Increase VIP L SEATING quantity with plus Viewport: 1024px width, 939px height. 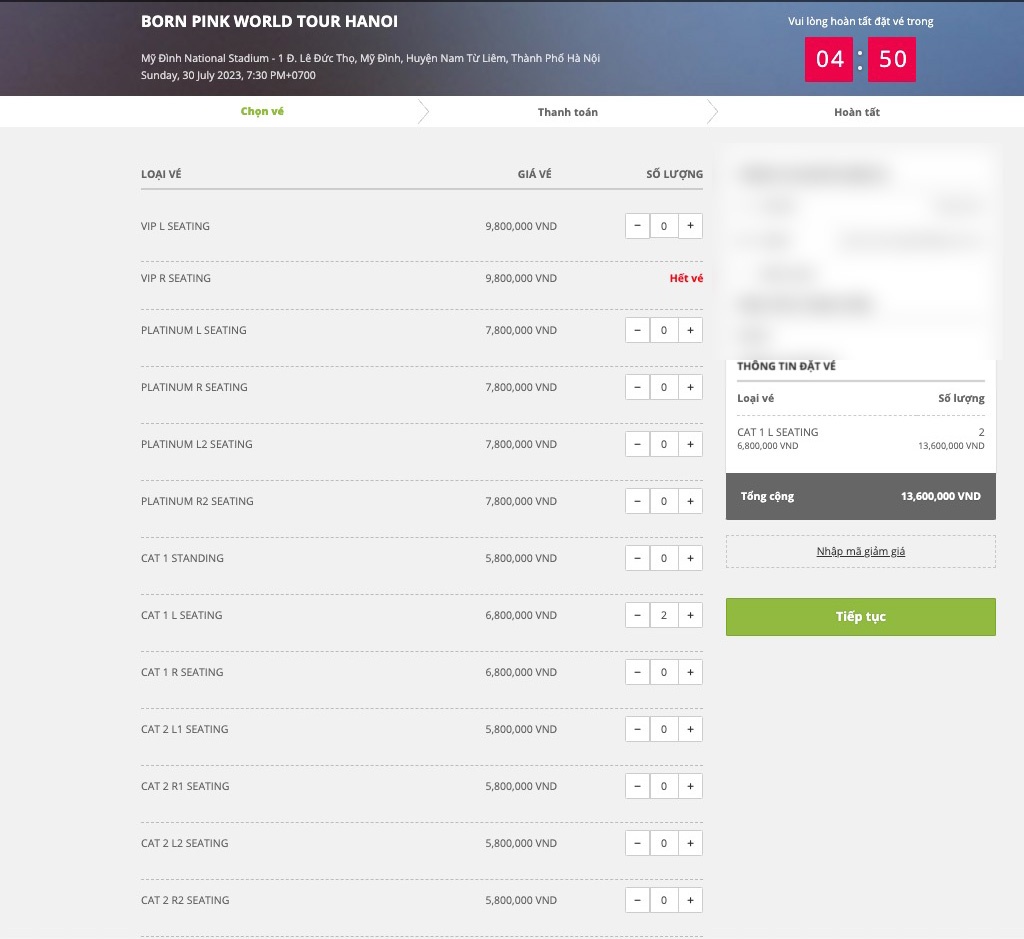690,226
